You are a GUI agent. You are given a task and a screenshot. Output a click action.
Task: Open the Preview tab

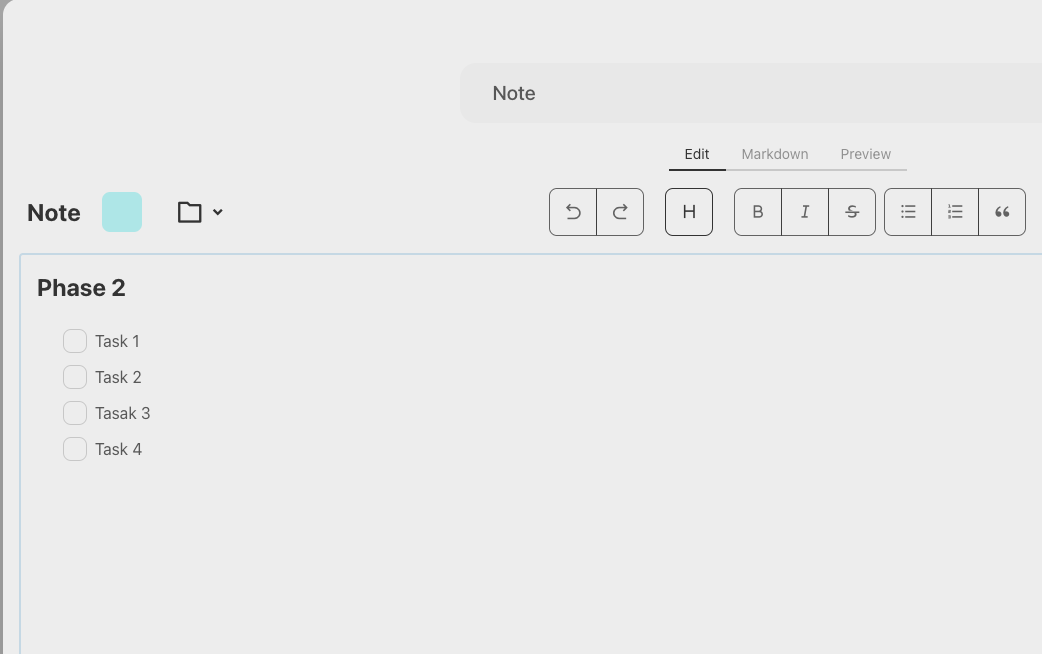pyautogui.click(x=866, y=154)
